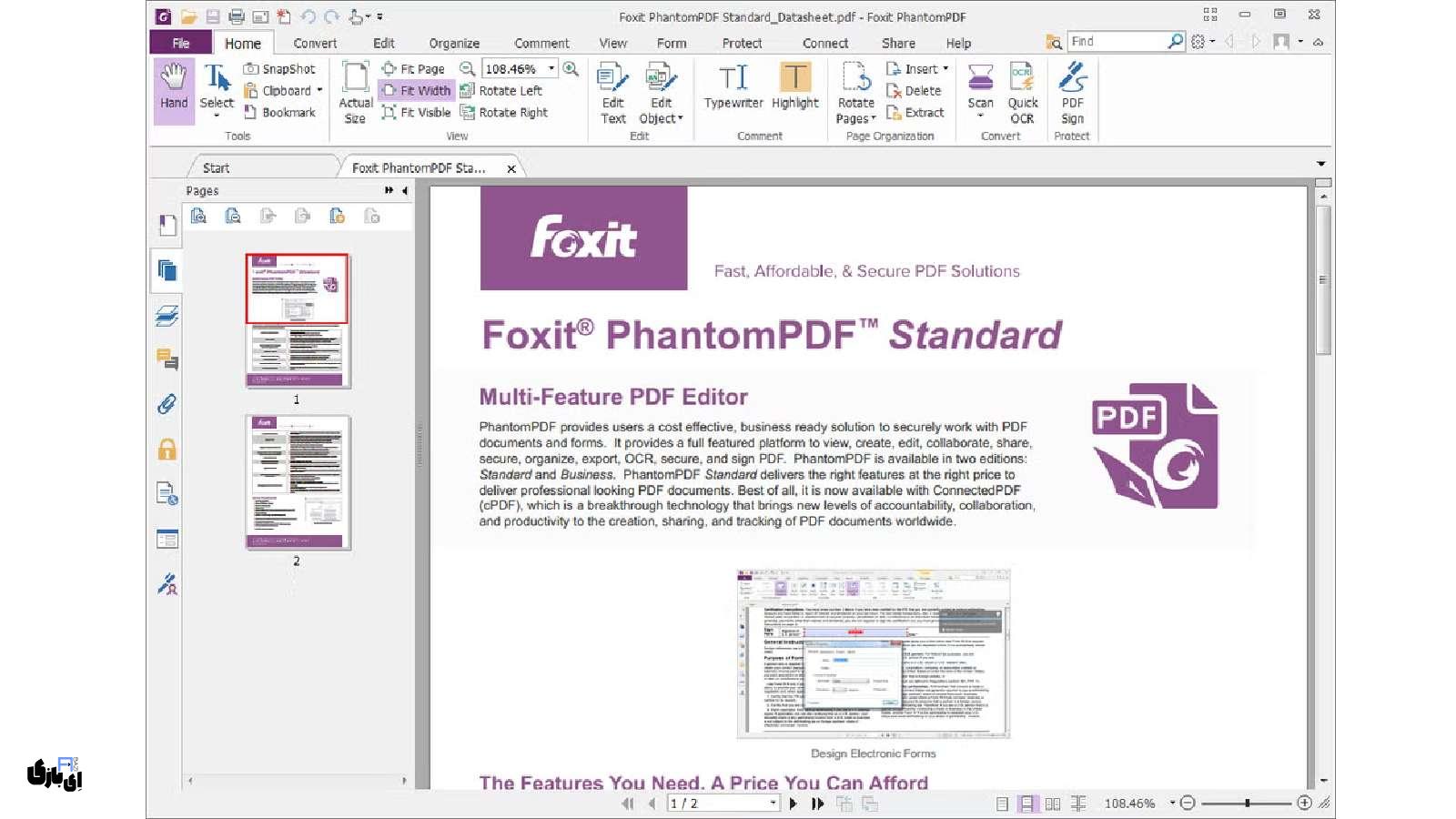This screenshot has width=1456, height=819.
Task: Open Attachments paperclip panel icon
Action: pos(167,404)
